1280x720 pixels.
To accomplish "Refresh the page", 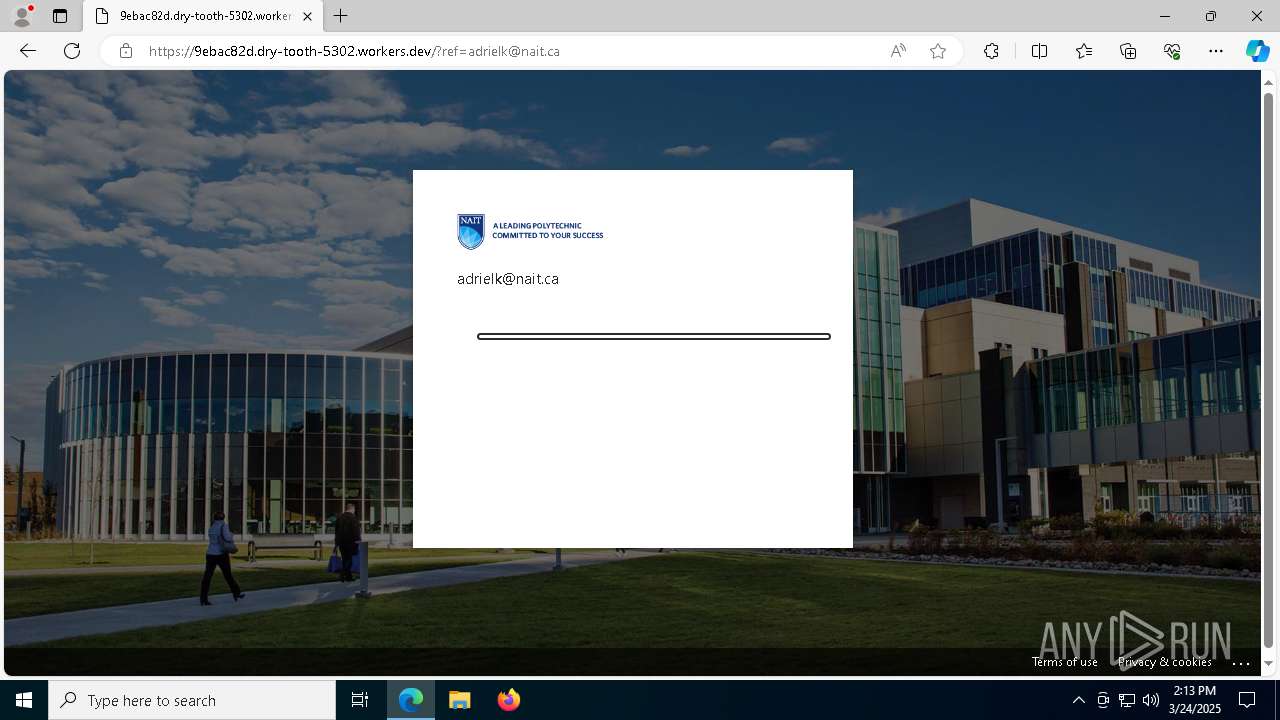I will pyautogui.click(x=72, y=51).
